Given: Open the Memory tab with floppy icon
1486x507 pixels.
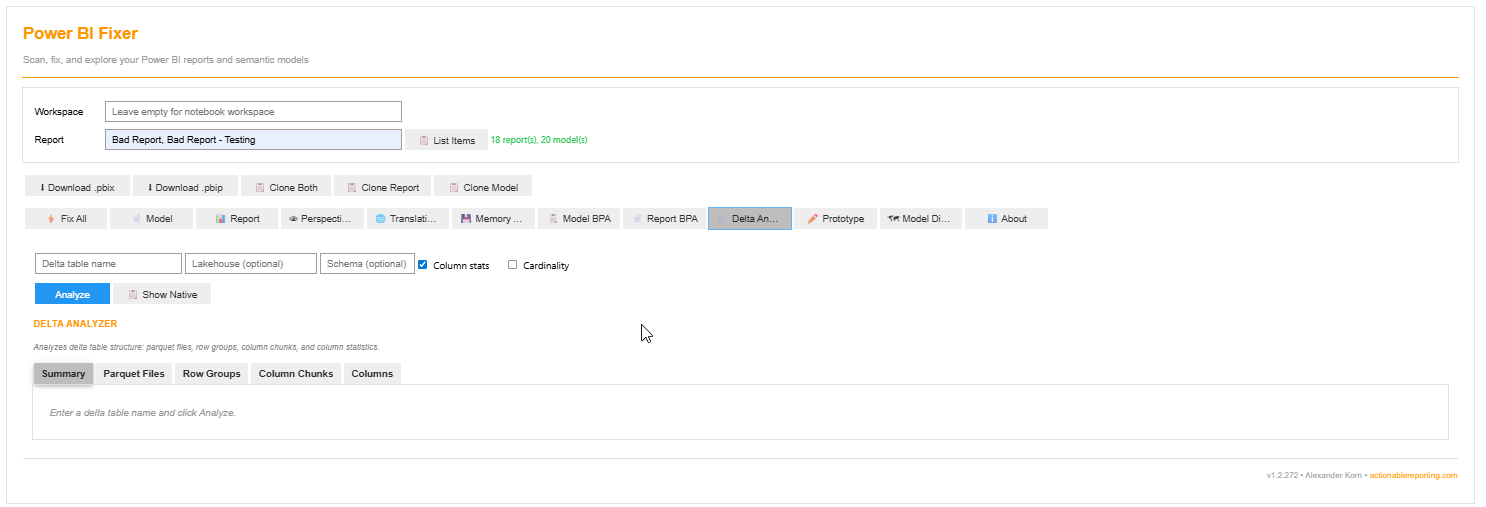Looking at the screenshot, I should point(493,219).
